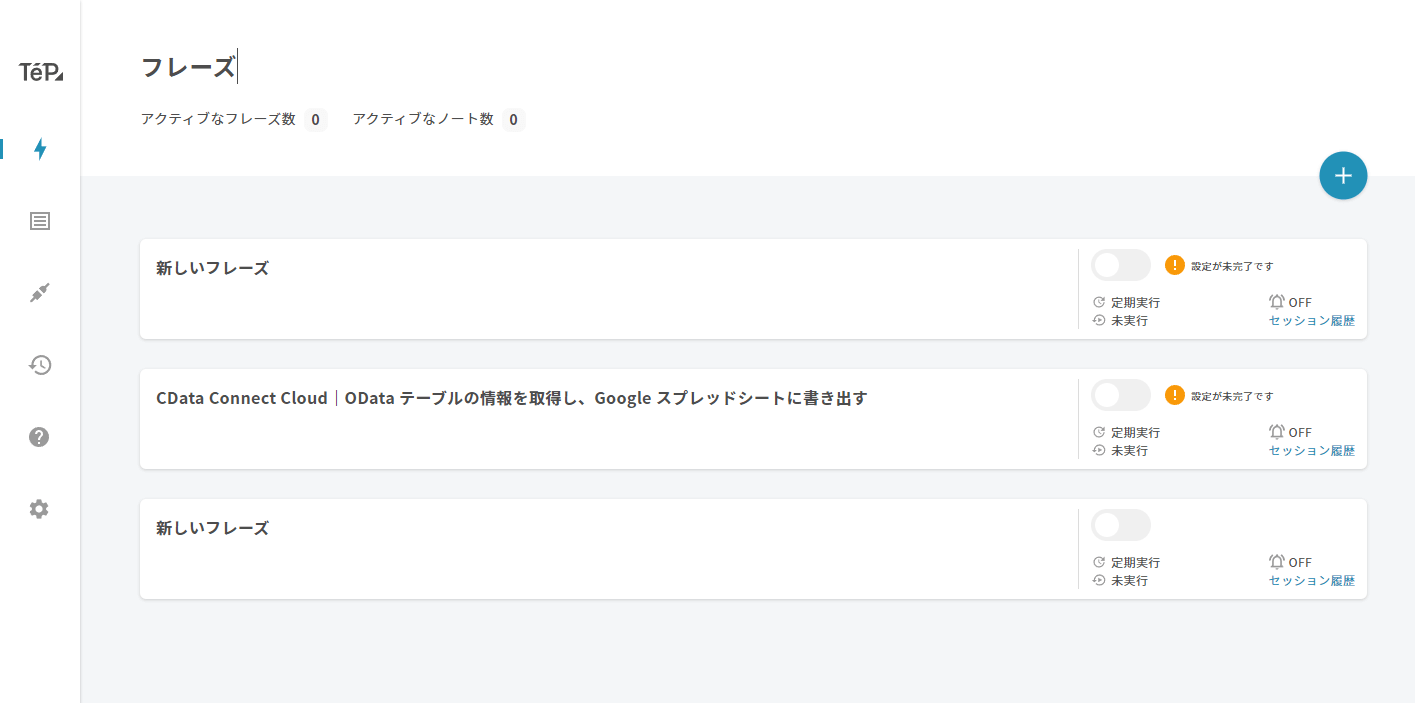
Task: Open セッション履歴 for the CData phrase
Action: 1312,451
